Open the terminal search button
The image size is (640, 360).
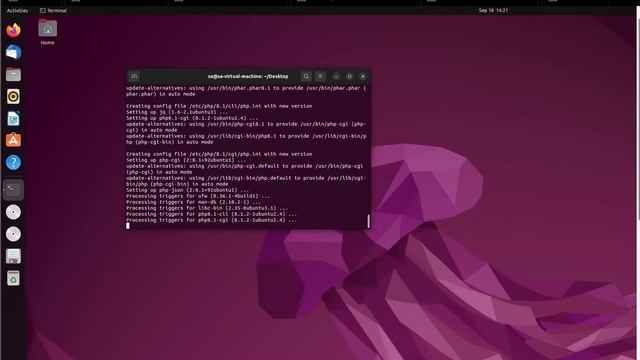(x=306, y=76)
